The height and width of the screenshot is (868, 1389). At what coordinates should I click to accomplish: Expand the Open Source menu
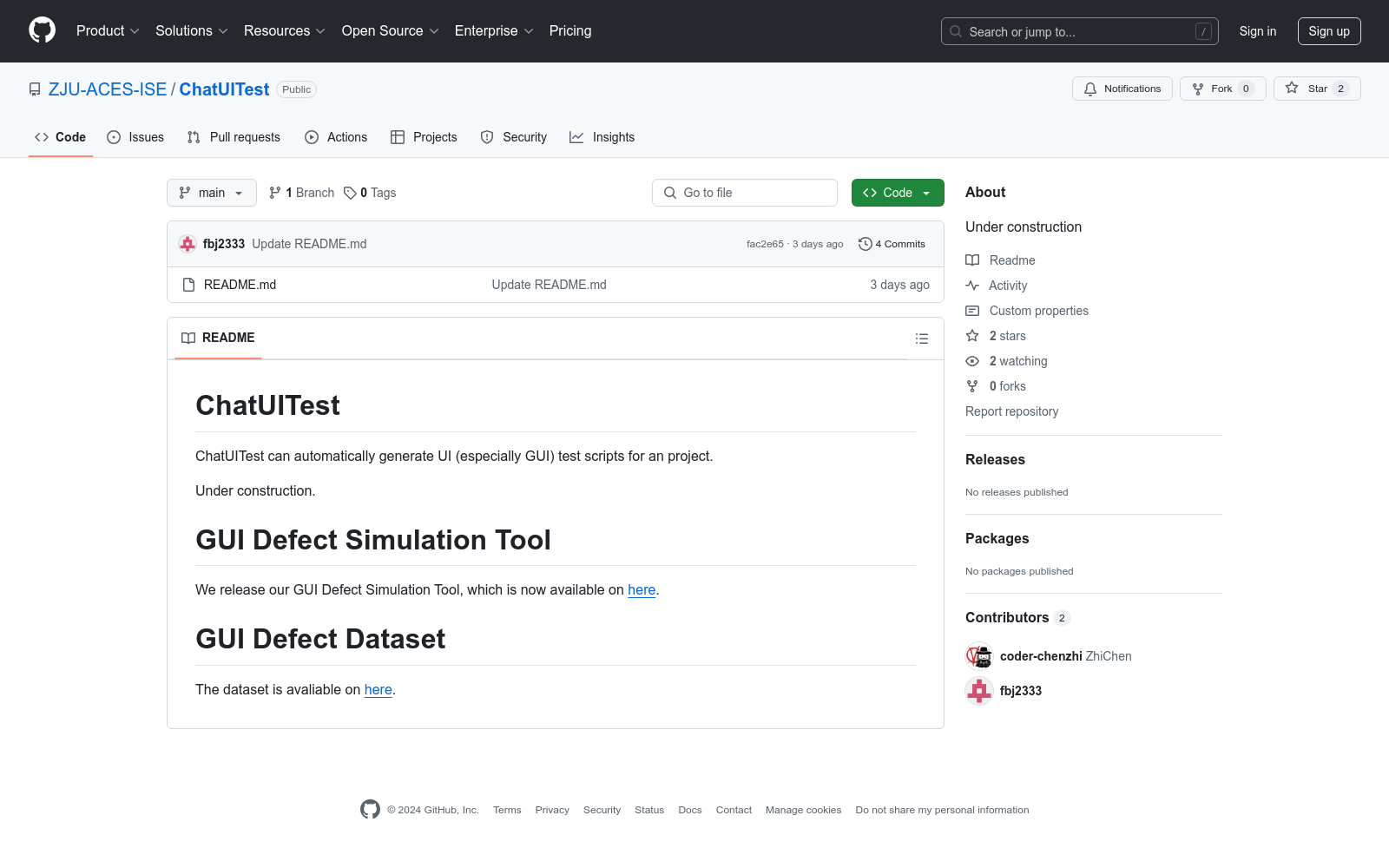tap(391, 31)
